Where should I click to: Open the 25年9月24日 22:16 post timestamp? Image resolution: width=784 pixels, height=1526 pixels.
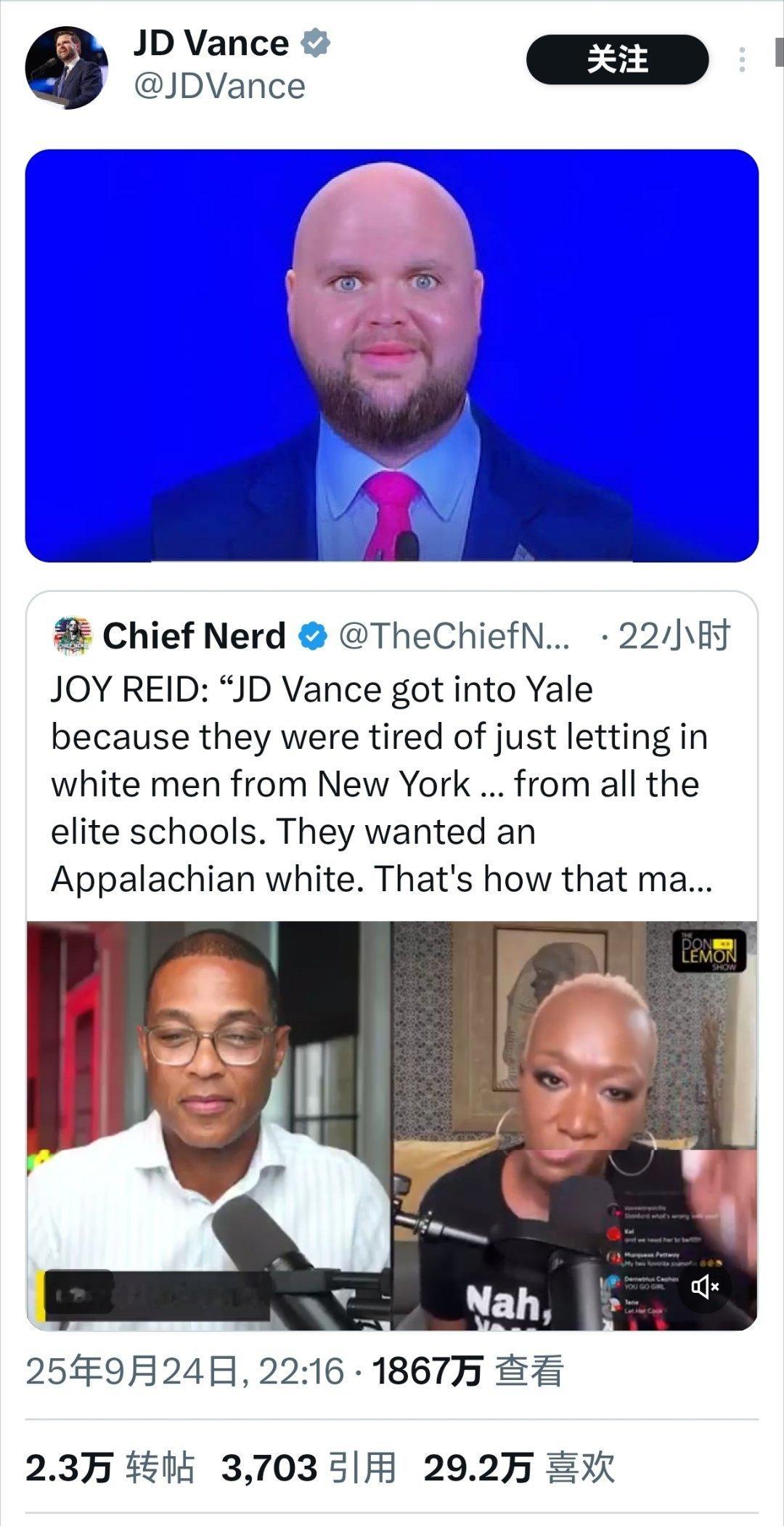point(184,1372)
